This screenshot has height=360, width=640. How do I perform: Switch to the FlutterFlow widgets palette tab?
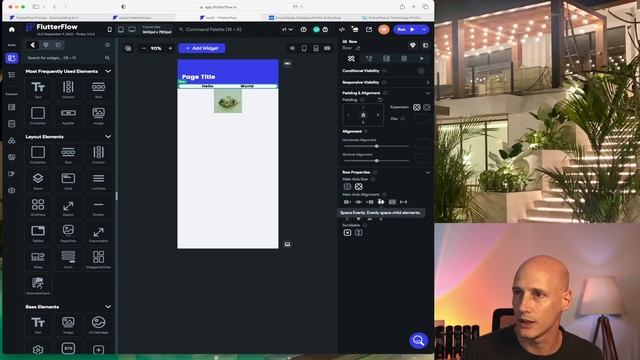[33, 45]
